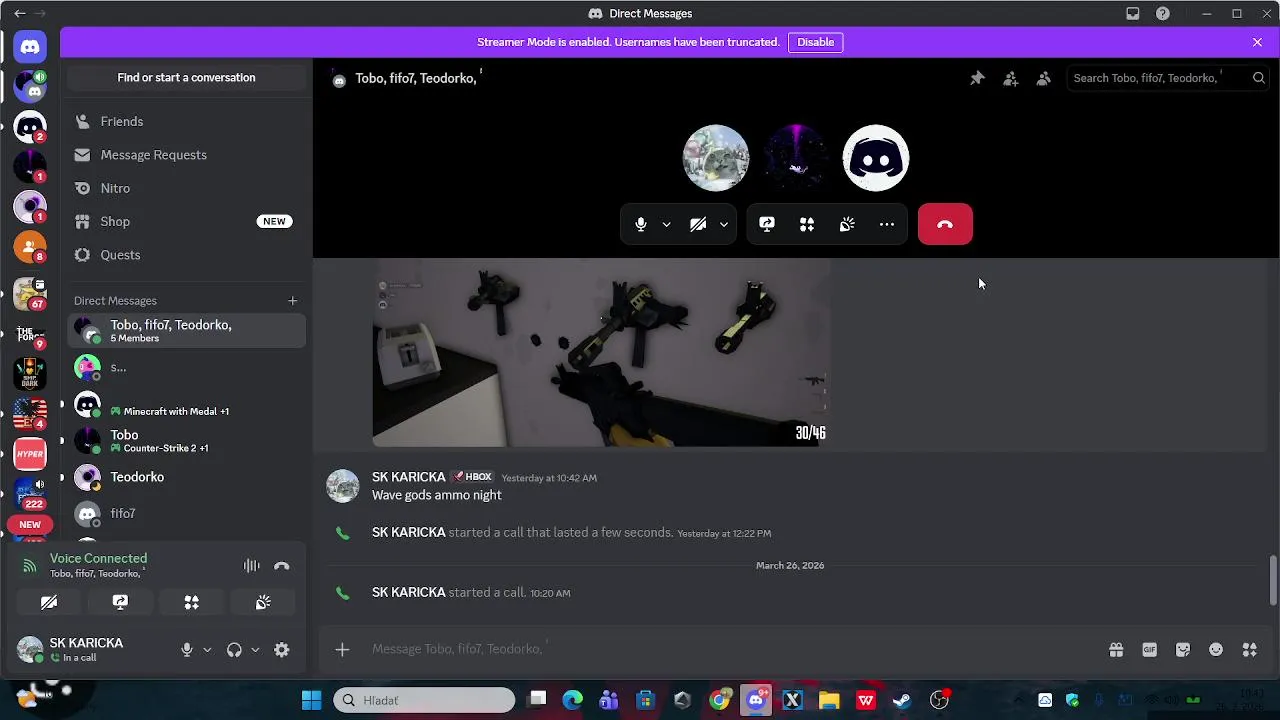Open soundboard from the voice panel
Viewport: 1280px width, 720px height.
263,602
